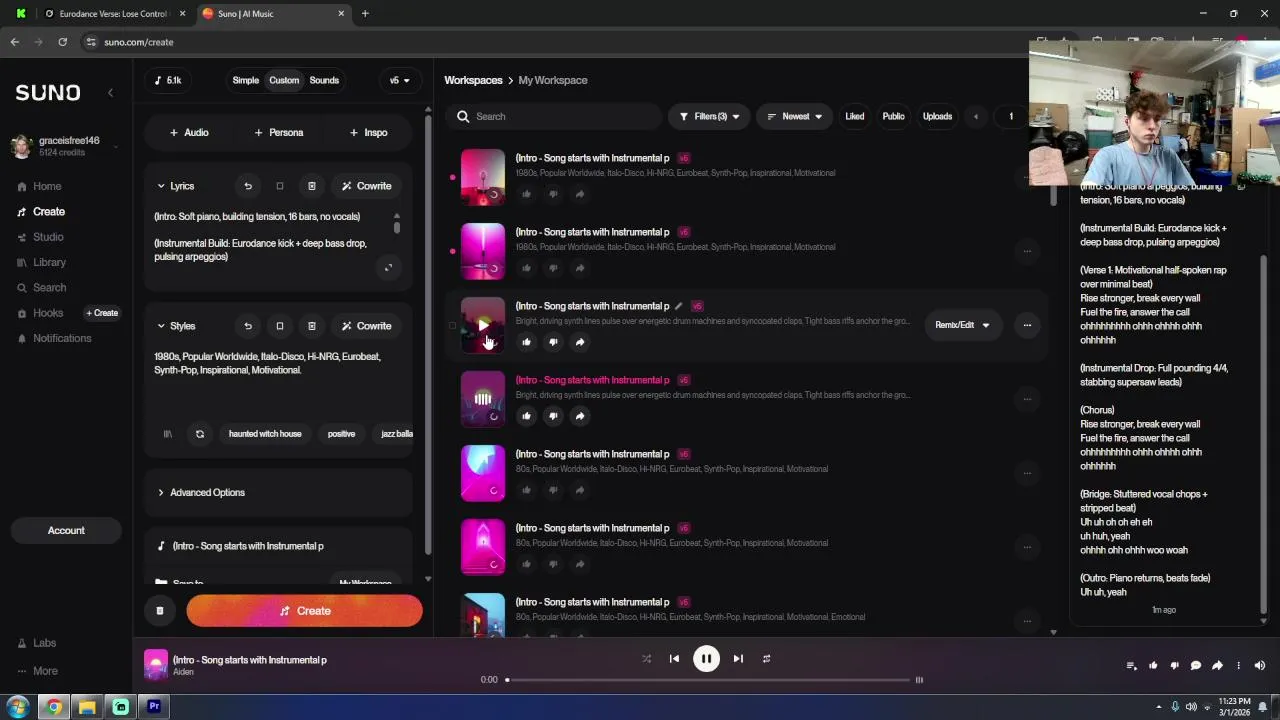The width and height of the screenshot is (1280, 720).
Task: Toggle the Liked filter
Action: pyautogui.click(x=854, y=116)
